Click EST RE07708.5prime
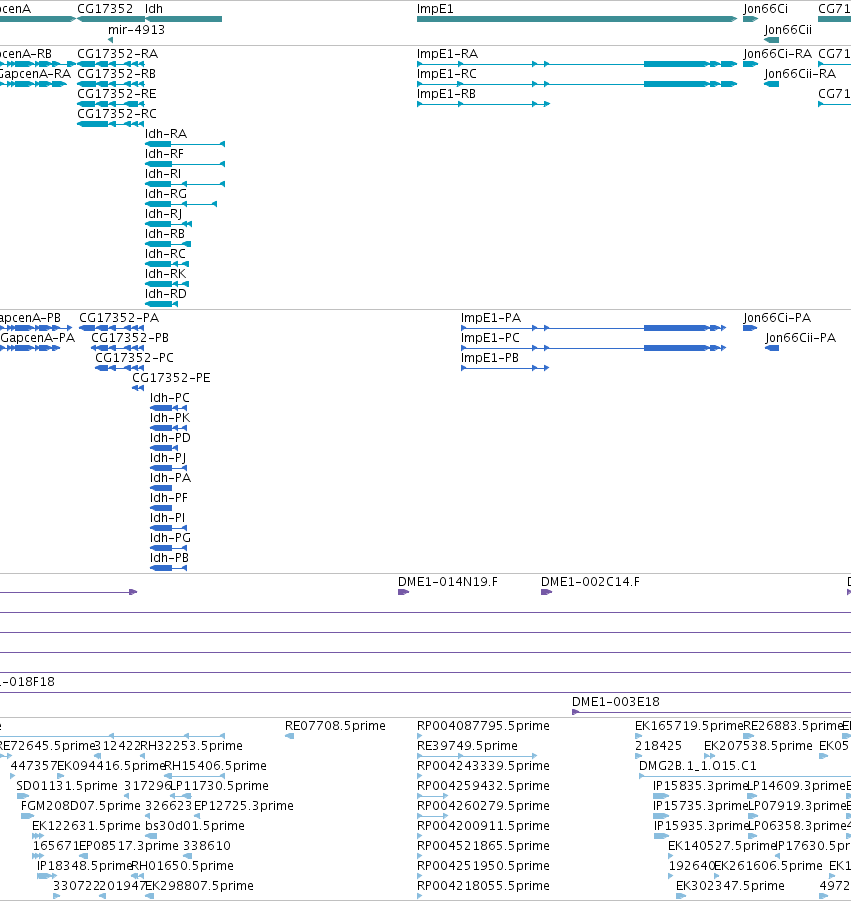 tap(335, 726)
